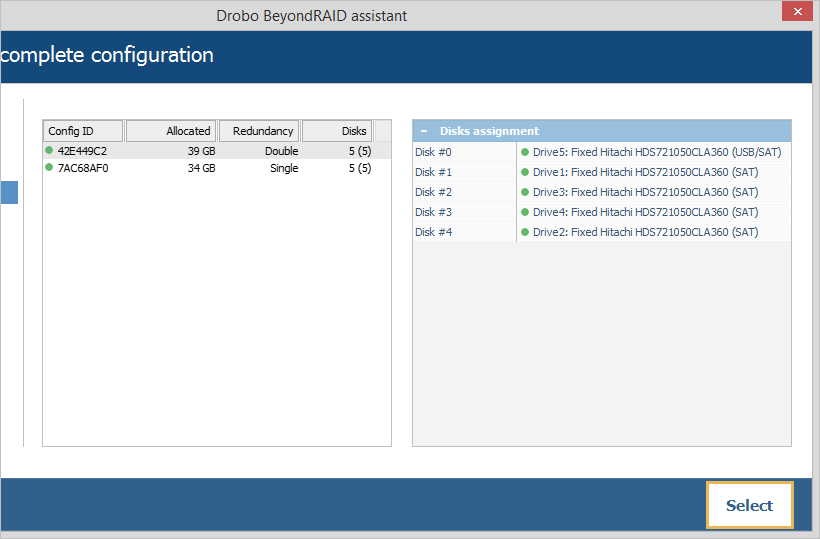
Task: Click green status icon next to Drive5
Action: point(525,152)
